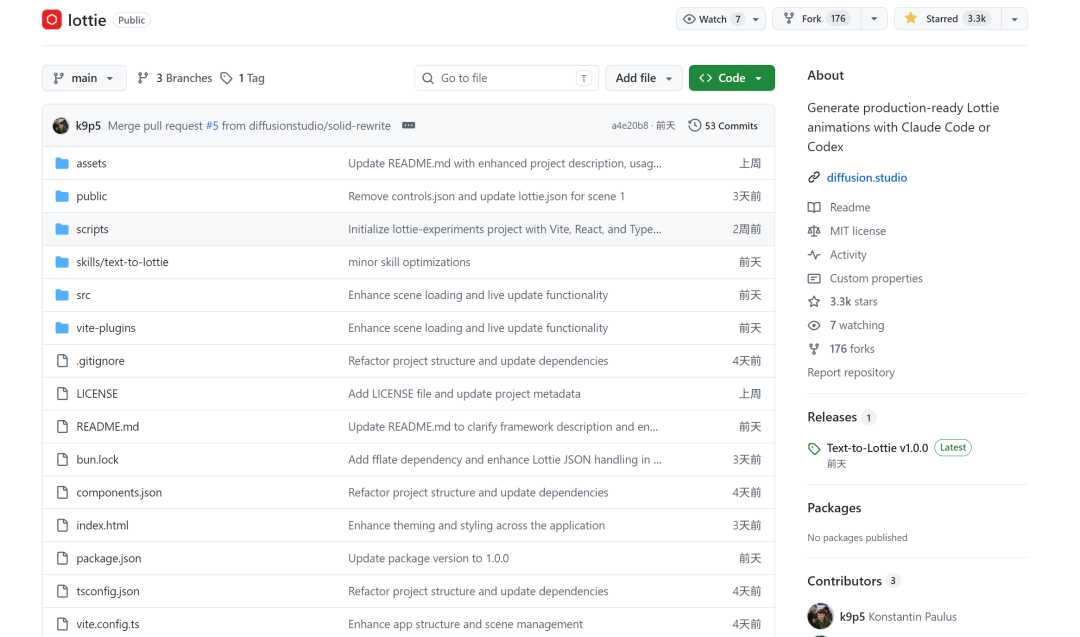This screenshot has height=637, width=1080.
Task: Open the skills/text-to-lottie folder
Action: coord(122,262)
